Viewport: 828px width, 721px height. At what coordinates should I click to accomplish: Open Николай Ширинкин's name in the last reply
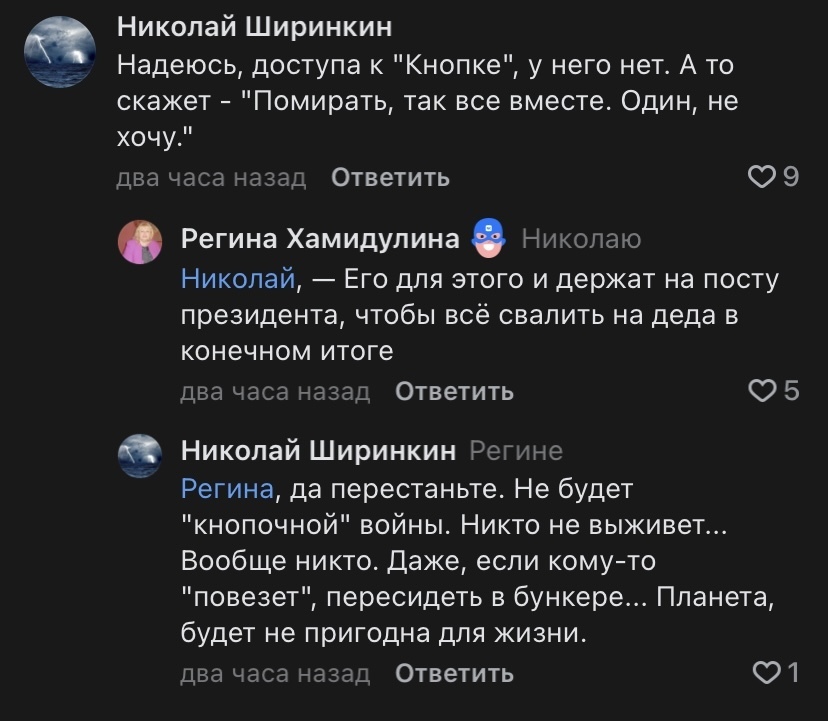coord(318,451)
